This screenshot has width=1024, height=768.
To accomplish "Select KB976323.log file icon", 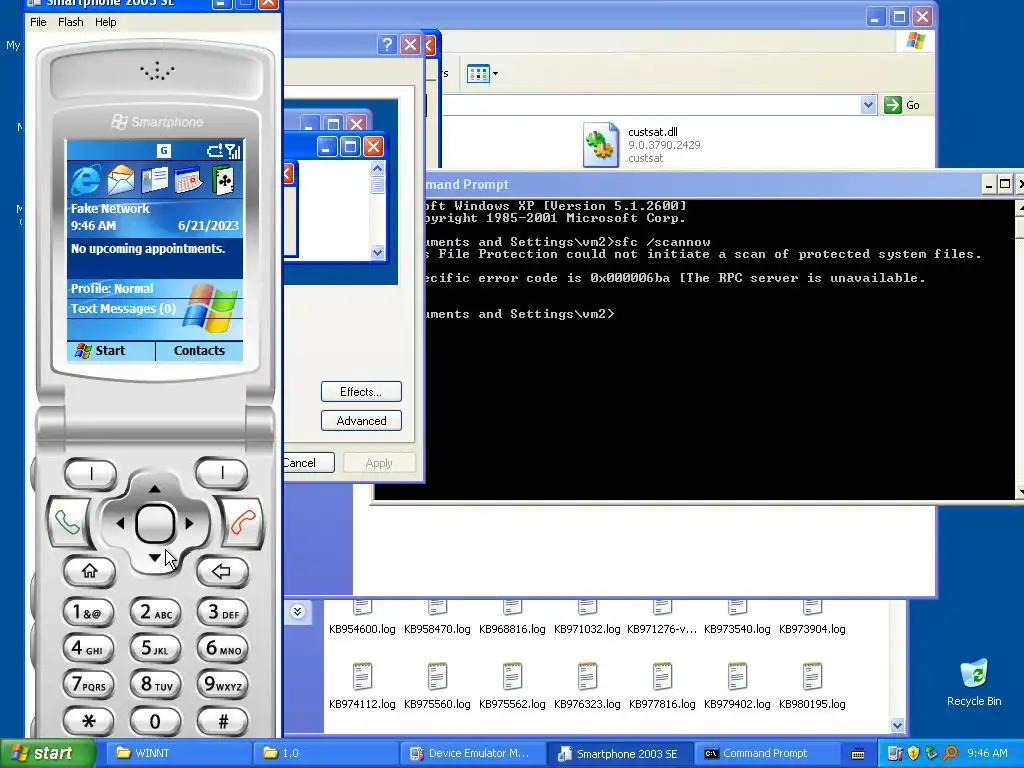I will 587,677.
